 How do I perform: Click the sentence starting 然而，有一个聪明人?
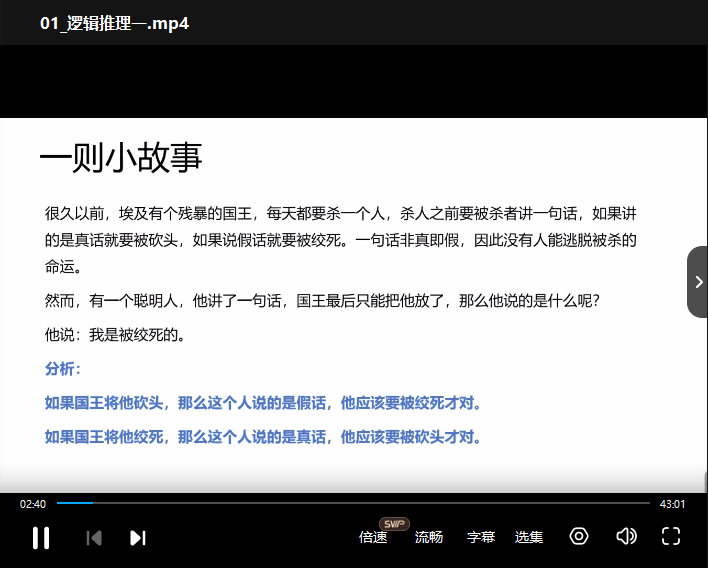pos(322,300)
